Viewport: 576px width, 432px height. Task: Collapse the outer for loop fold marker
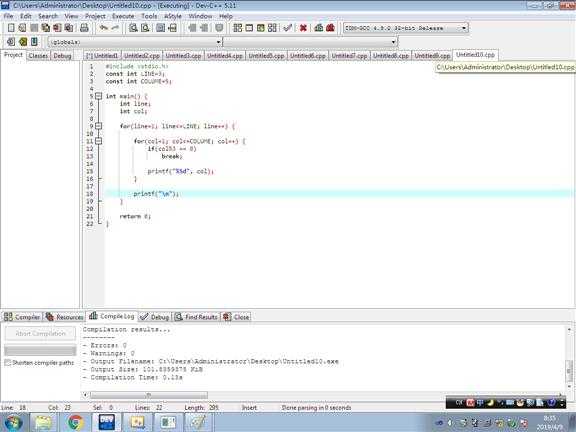[98, 126]
